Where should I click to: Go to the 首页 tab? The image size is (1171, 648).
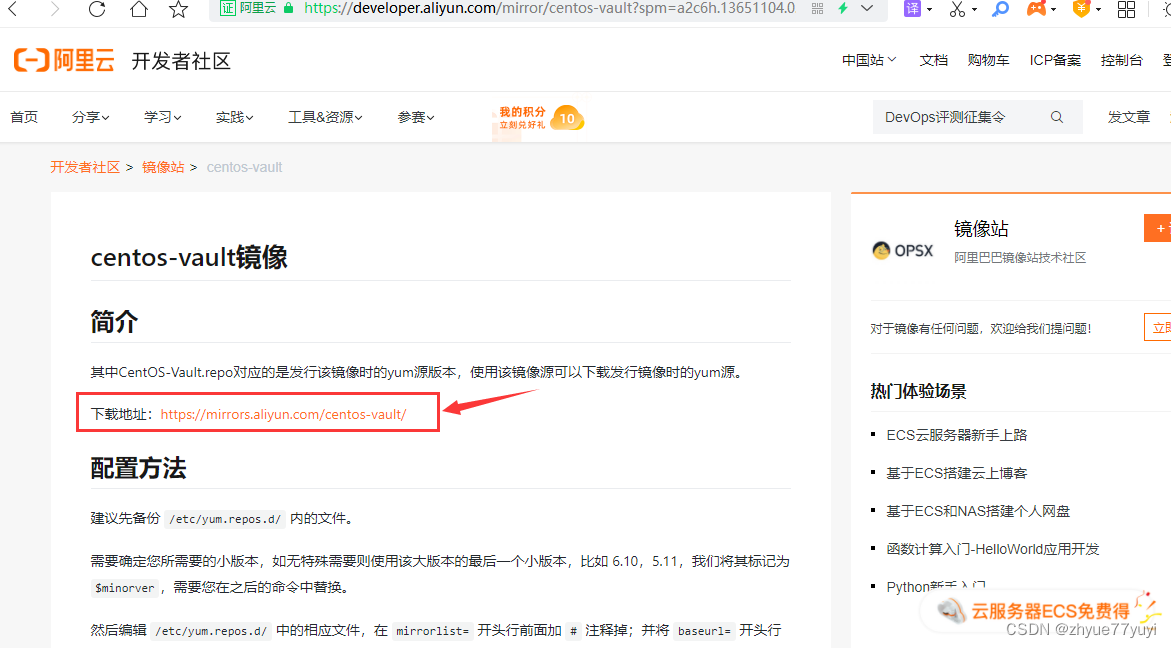[24, 117]
